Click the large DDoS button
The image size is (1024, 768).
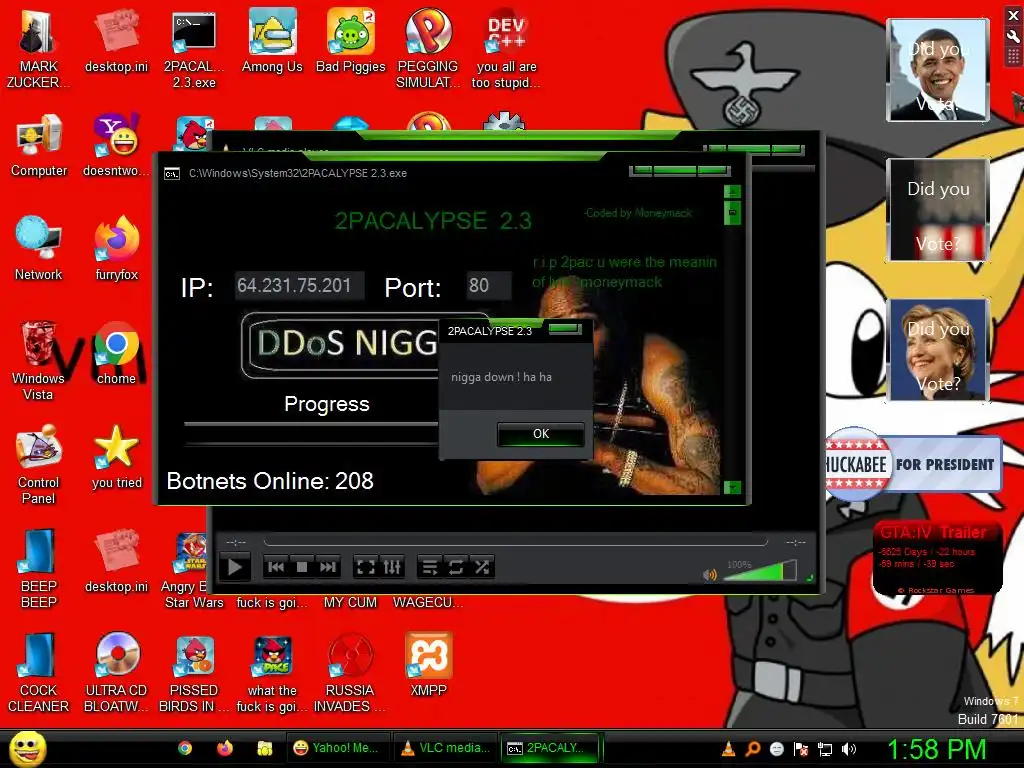pos(340,345)
